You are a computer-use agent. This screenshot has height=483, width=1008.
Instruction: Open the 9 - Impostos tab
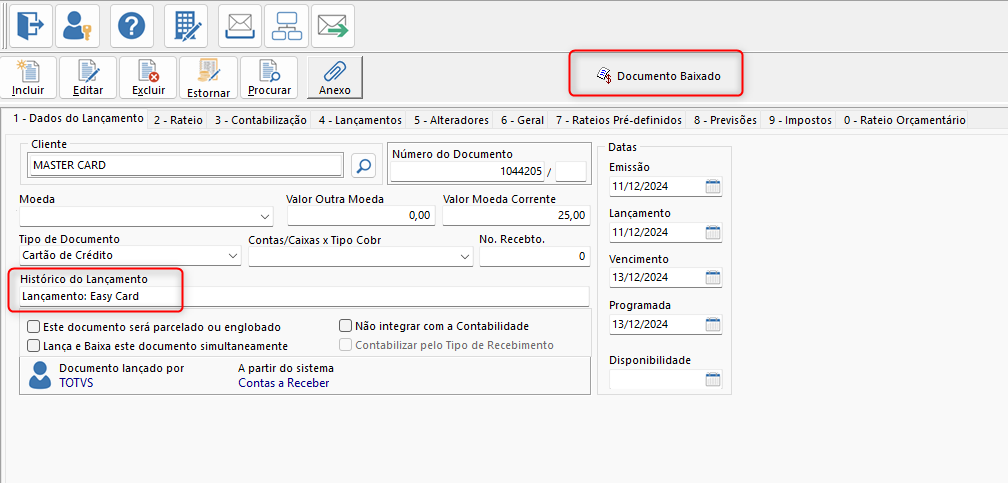[800, 120]
